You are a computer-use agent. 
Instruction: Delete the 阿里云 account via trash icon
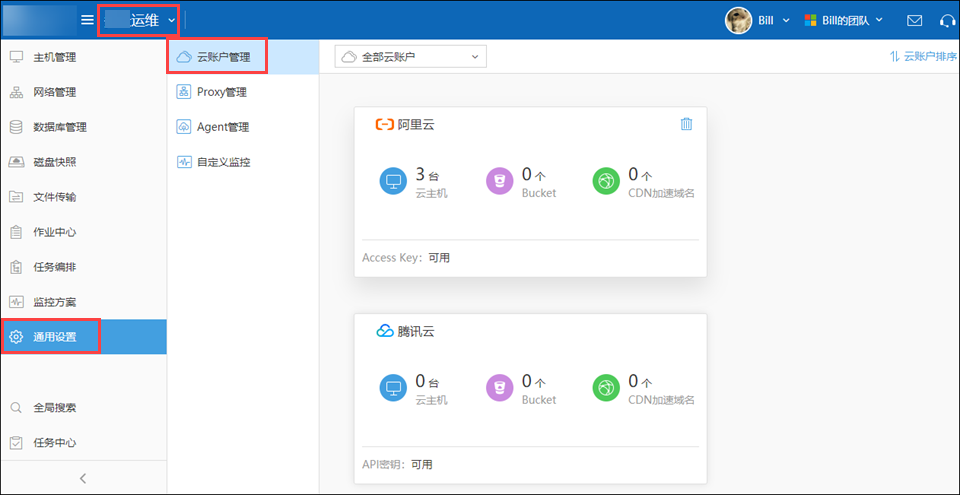point(686,124)
